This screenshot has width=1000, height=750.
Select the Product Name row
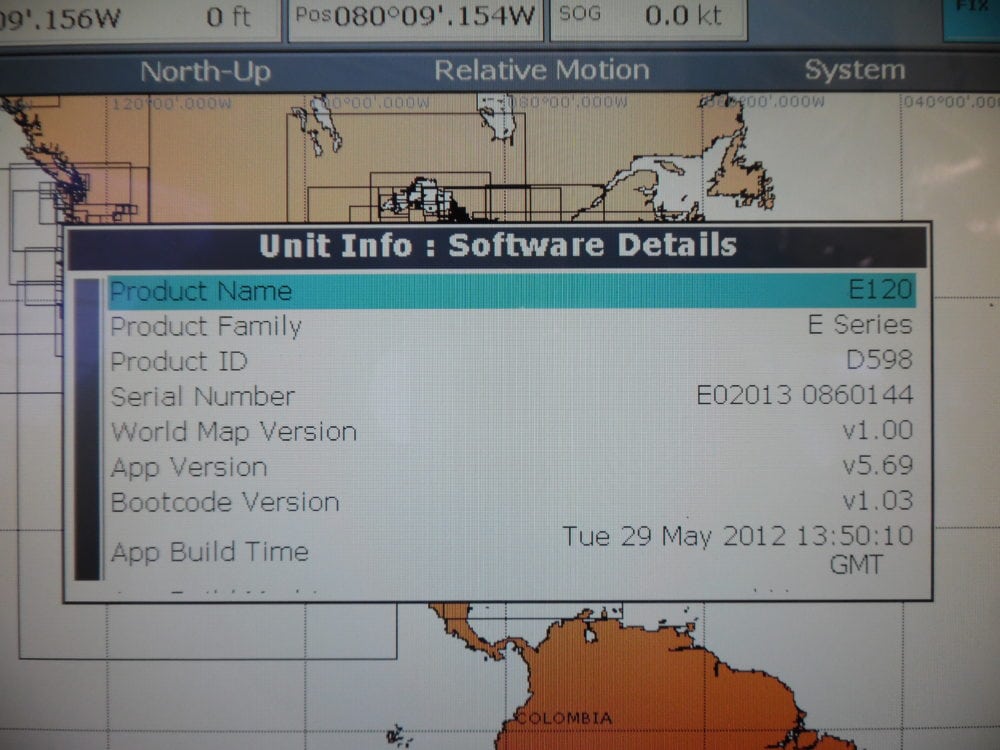tap(512, 291)
